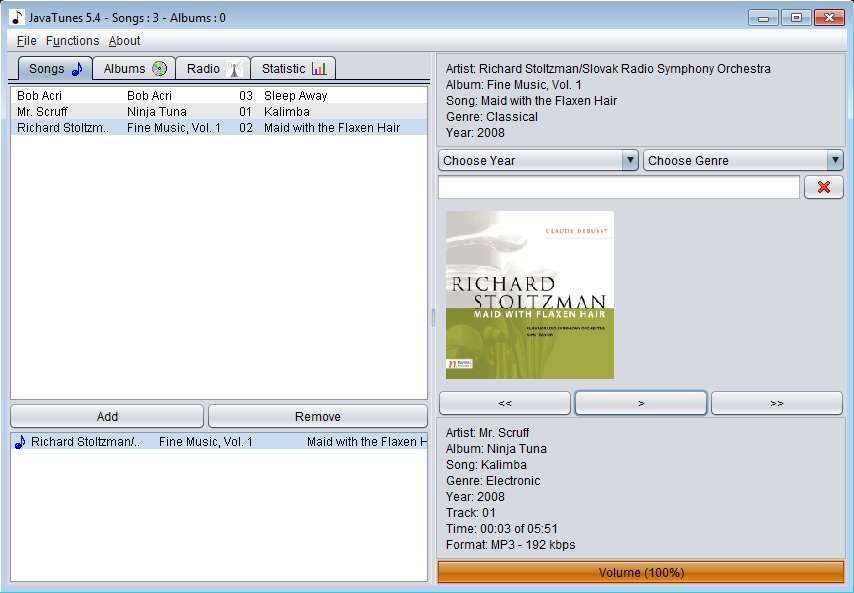Screen dimensions: 854x593
Task: Click the playlist music note icon
Action: [x=20, y=442]
